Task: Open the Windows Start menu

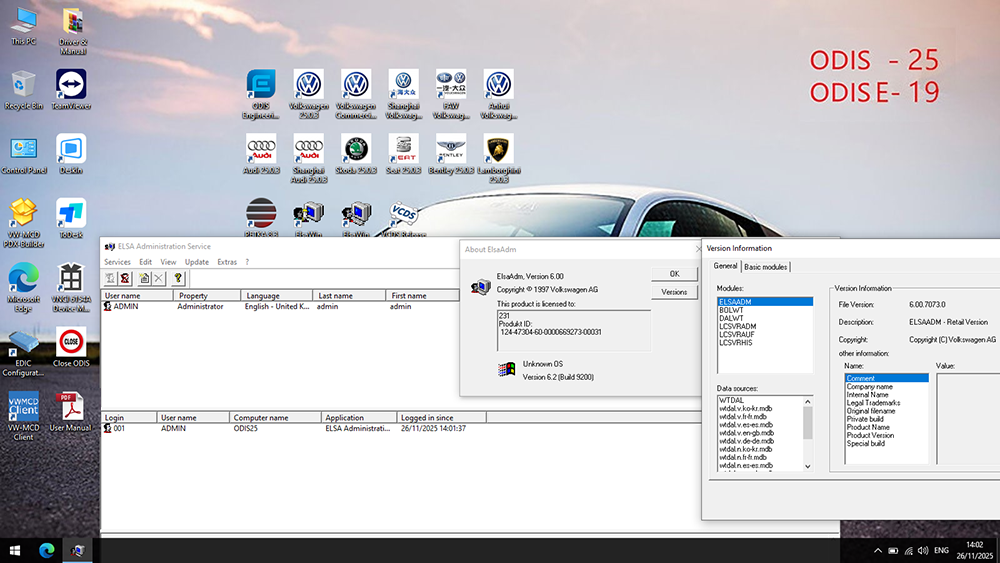Action: (15, 551)
